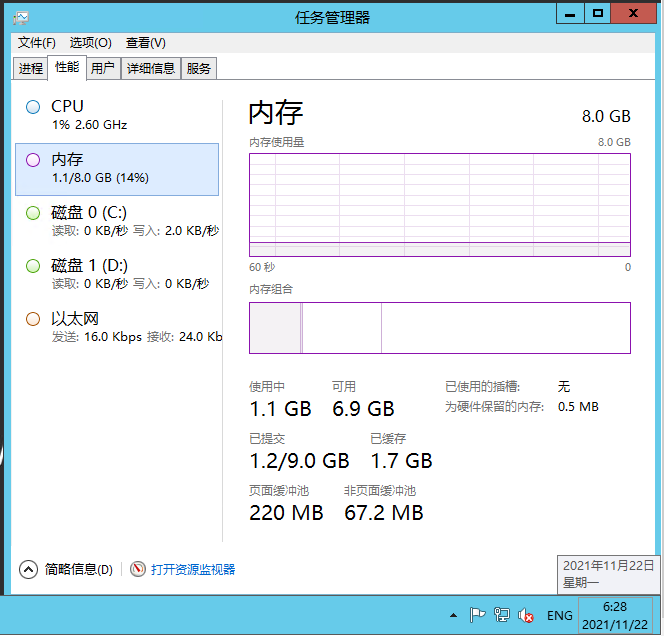The height and width of the screenshot is (636, 664).
Task: Show hidden tray icons with the up arrow
Action: tap(453, 615)
